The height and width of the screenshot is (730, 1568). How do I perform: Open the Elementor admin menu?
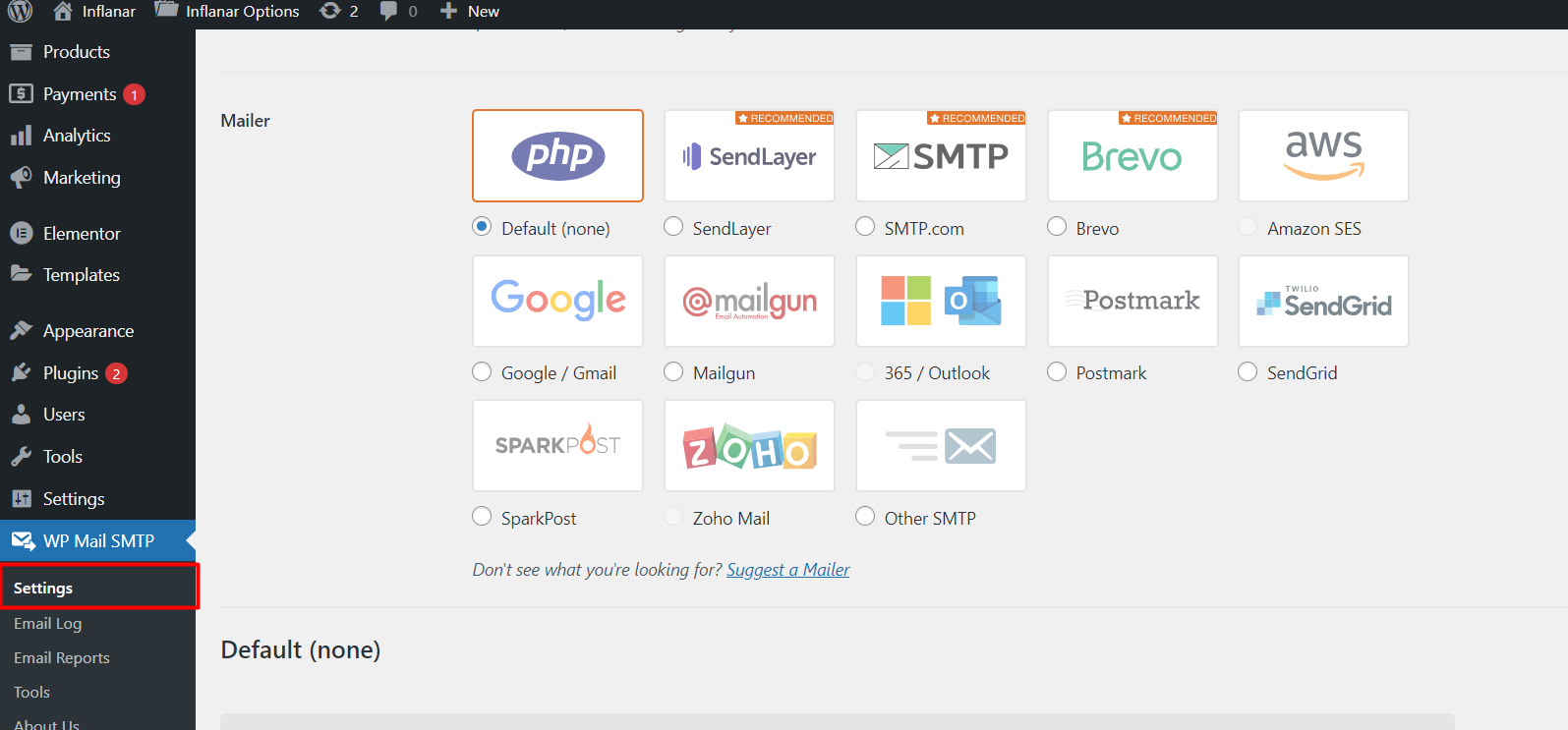pos(97,234)
